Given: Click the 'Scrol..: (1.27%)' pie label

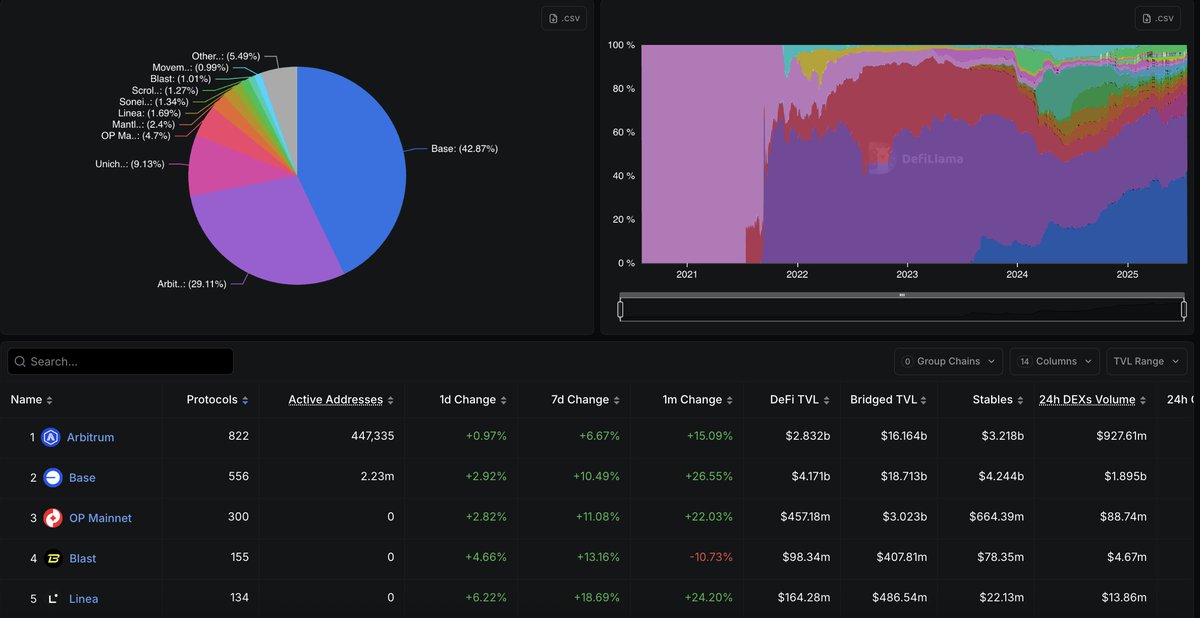Looking at the screenshot, I should (167, 91).
